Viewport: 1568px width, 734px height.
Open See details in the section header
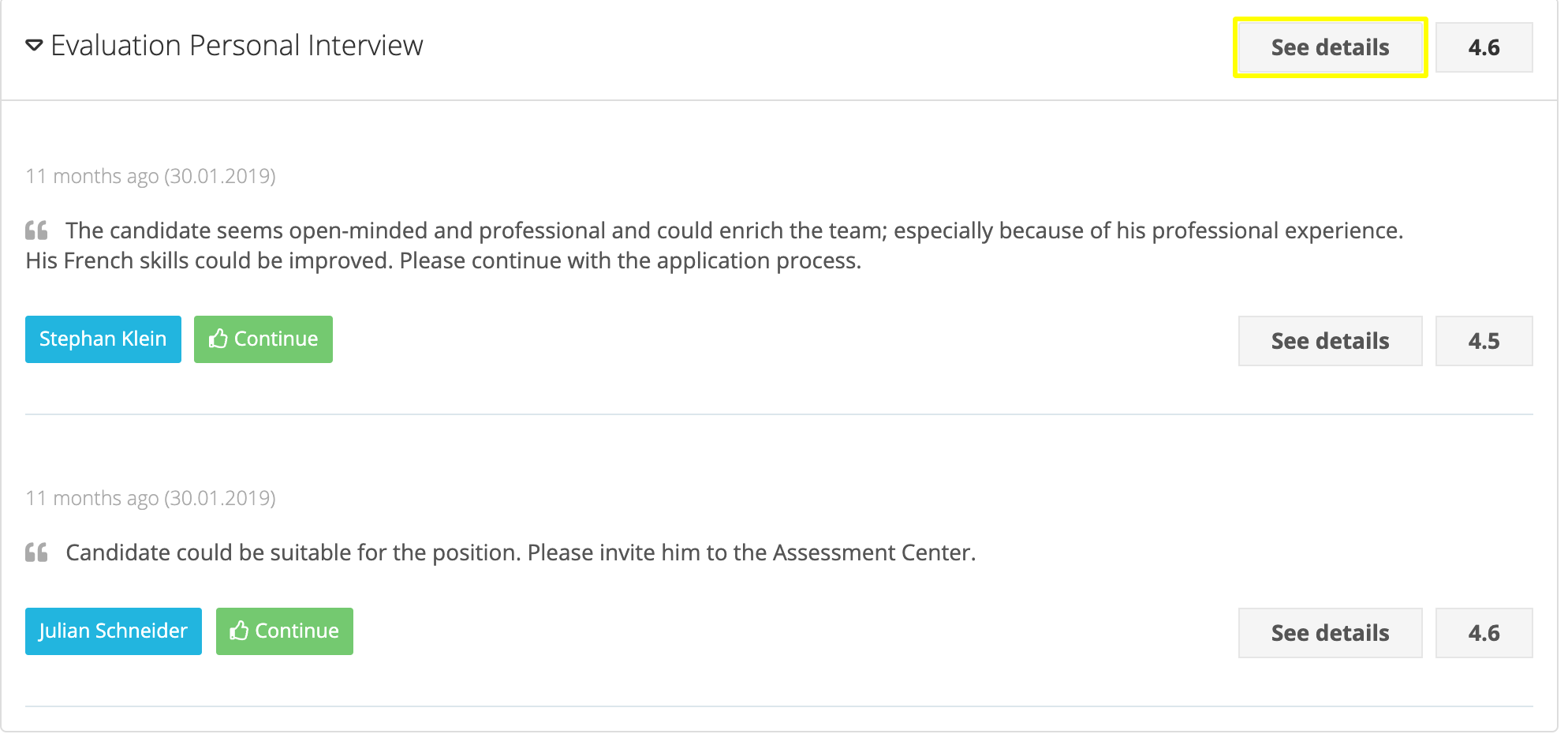(x=1330, y=47)
